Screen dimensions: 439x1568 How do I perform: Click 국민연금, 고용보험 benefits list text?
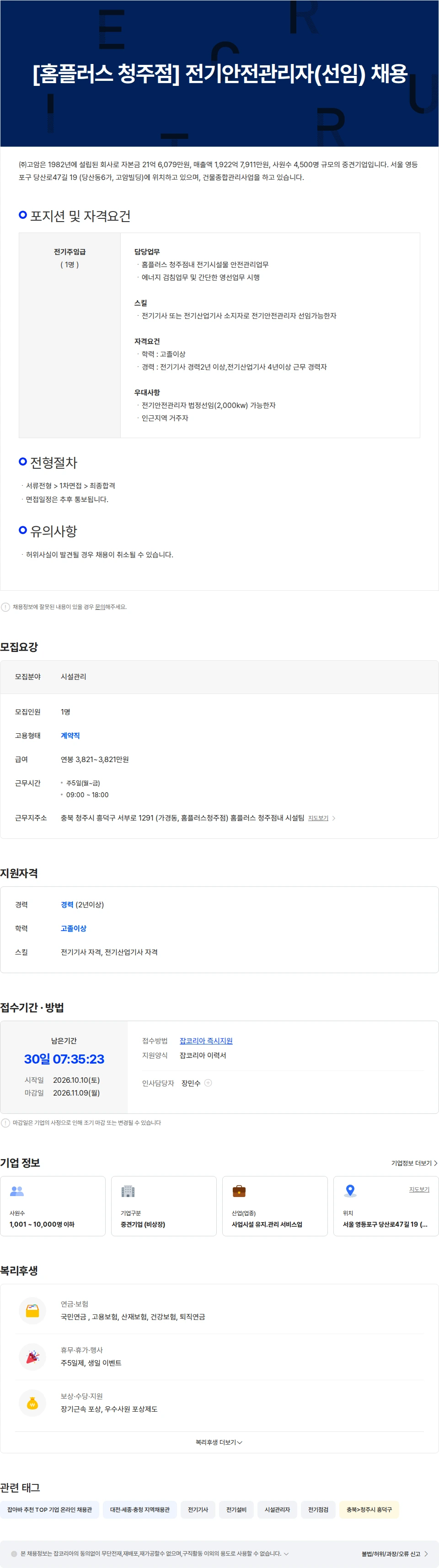133,1317
